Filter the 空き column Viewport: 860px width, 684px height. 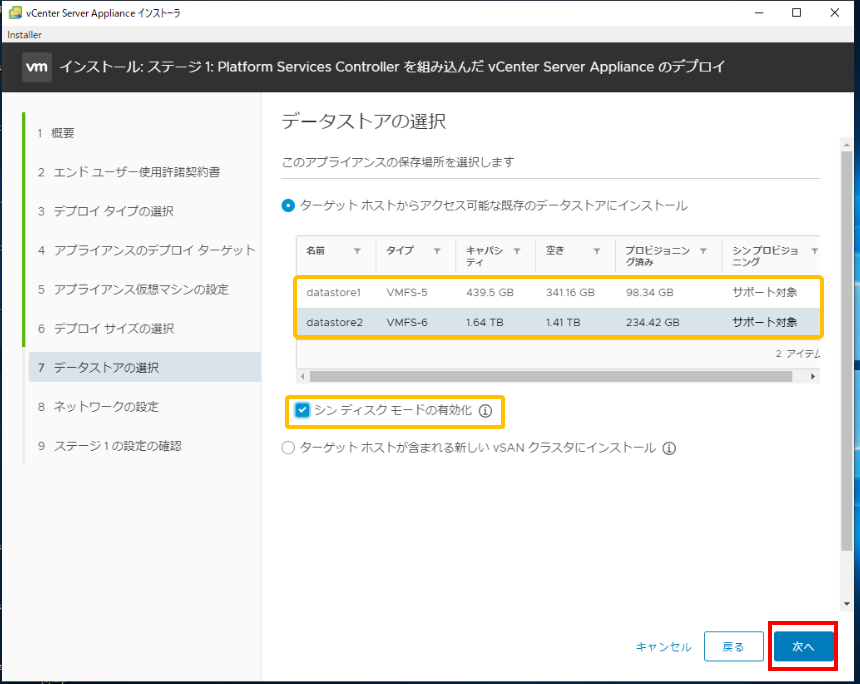[x=597, y=251]
